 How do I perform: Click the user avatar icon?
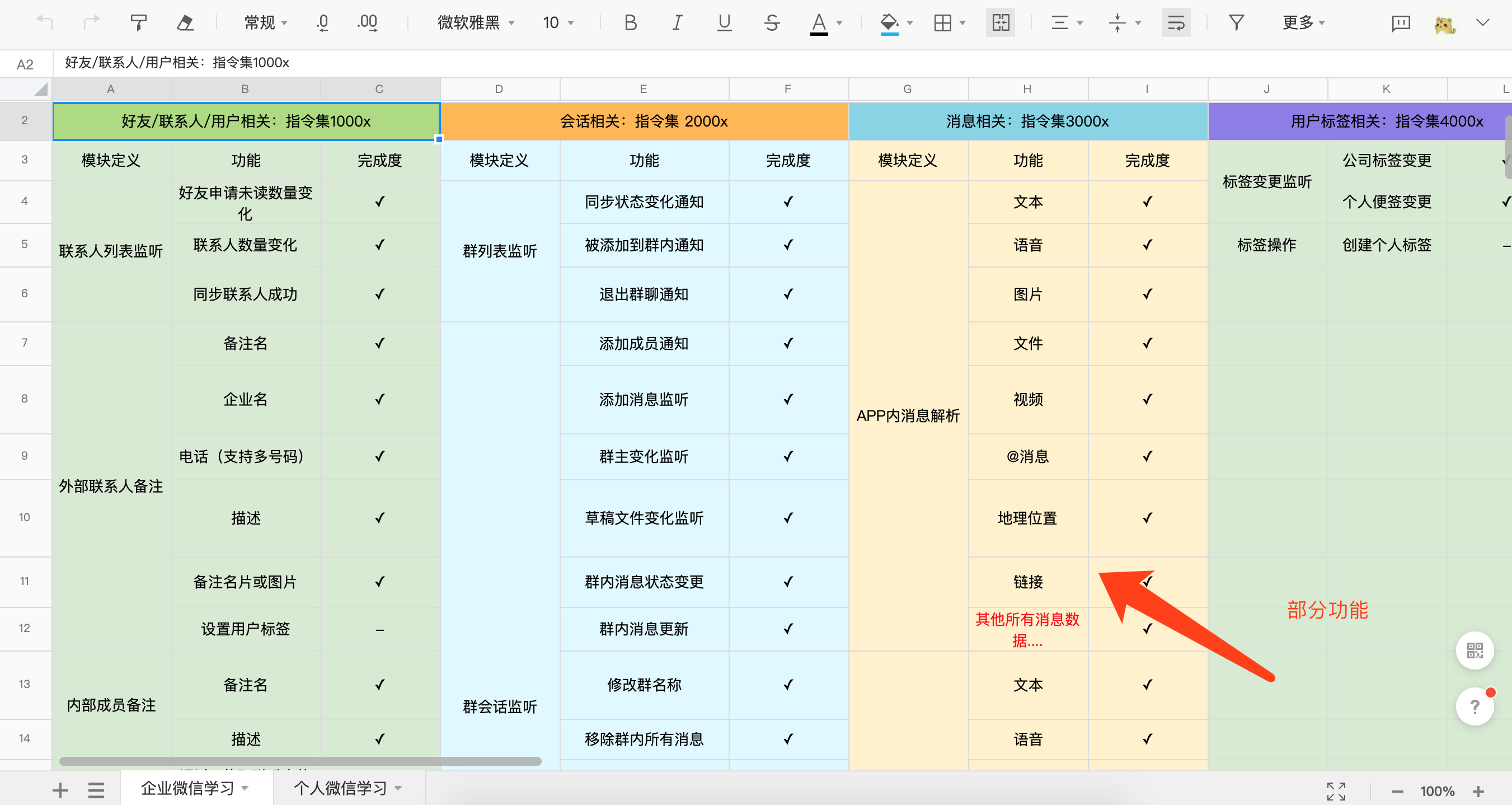(1444, 24)
